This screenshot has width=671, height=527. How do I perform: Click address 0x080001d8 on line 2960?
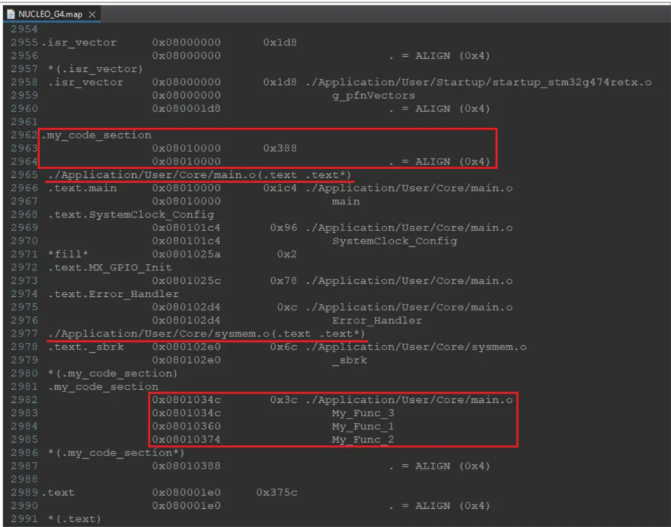186,109
